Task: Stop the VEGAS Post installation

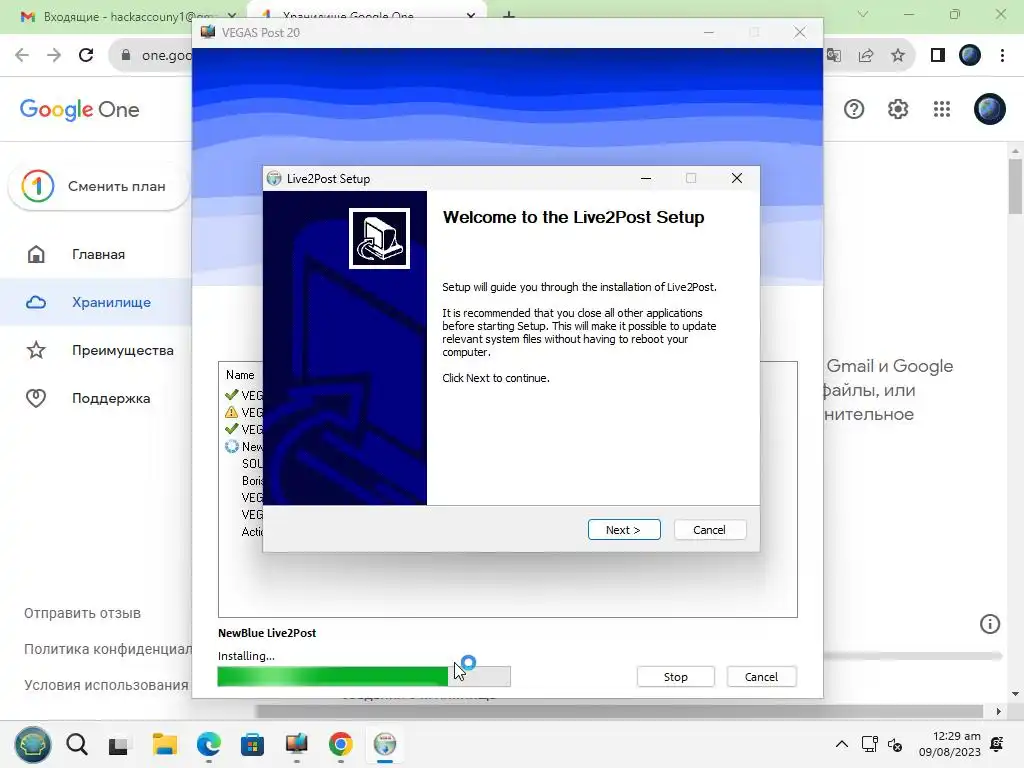Action: (675, 677)
